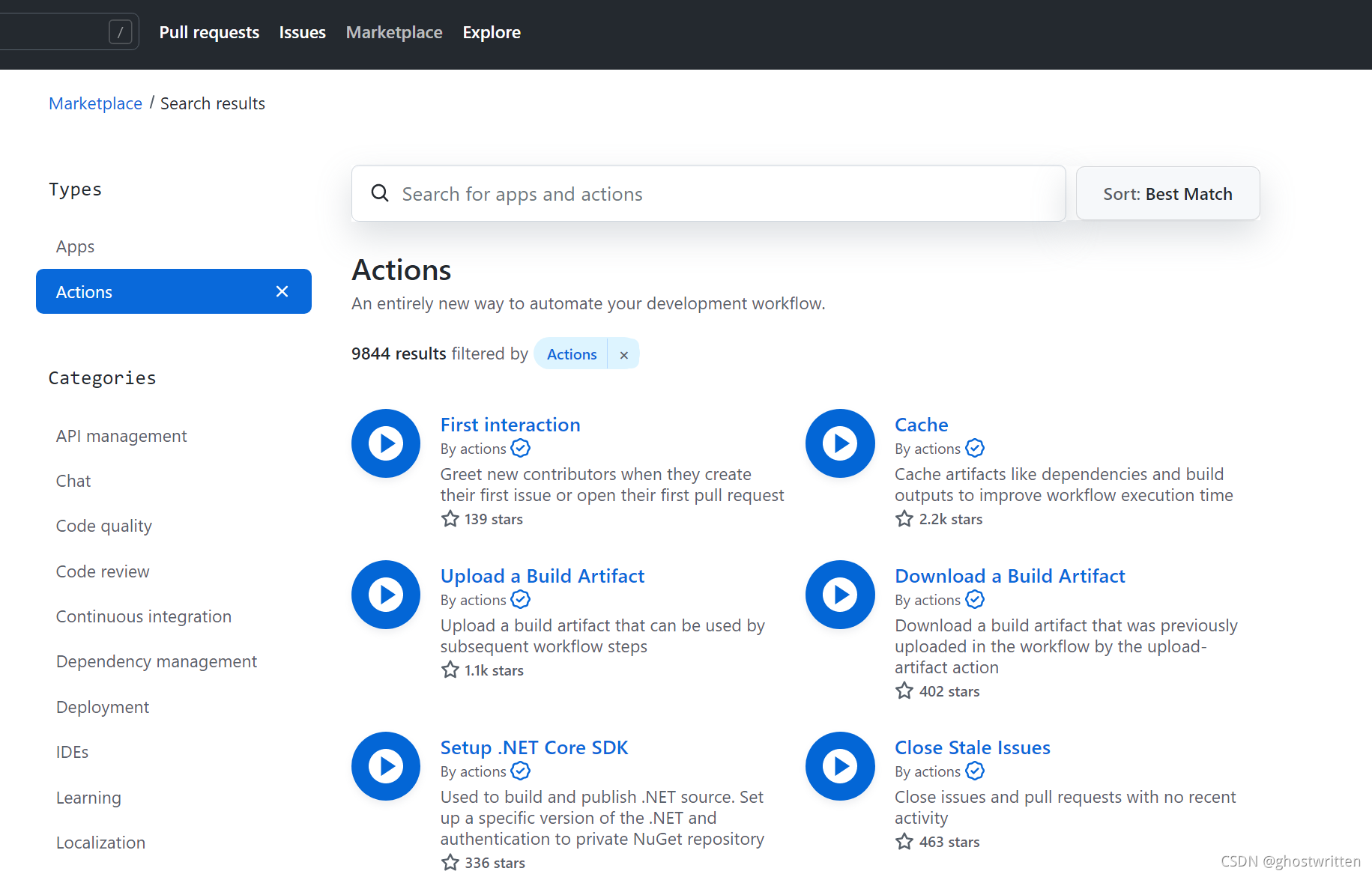The height and width of the screenshot is (877, 1372).
Task: Open Explore in top navigation
Action: [x=492, y=32]
